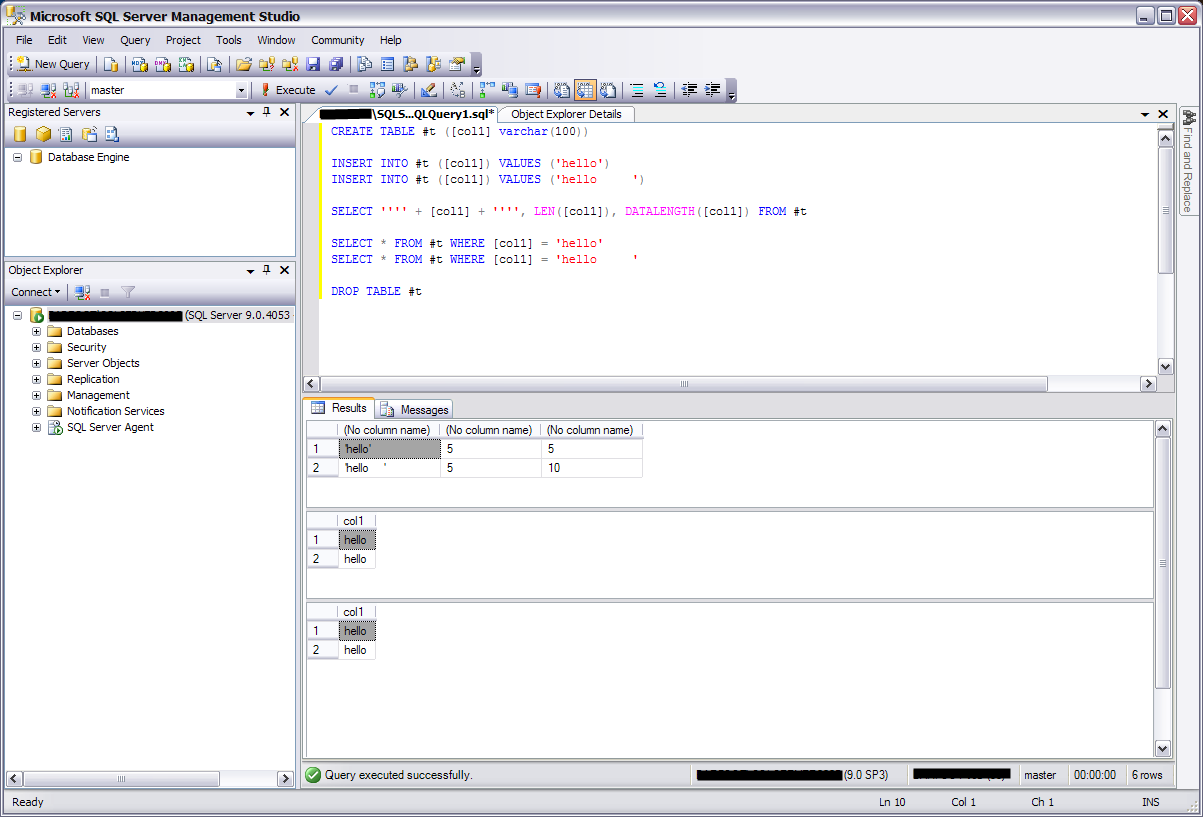Open the Object Explorer filter

[127, 292]
